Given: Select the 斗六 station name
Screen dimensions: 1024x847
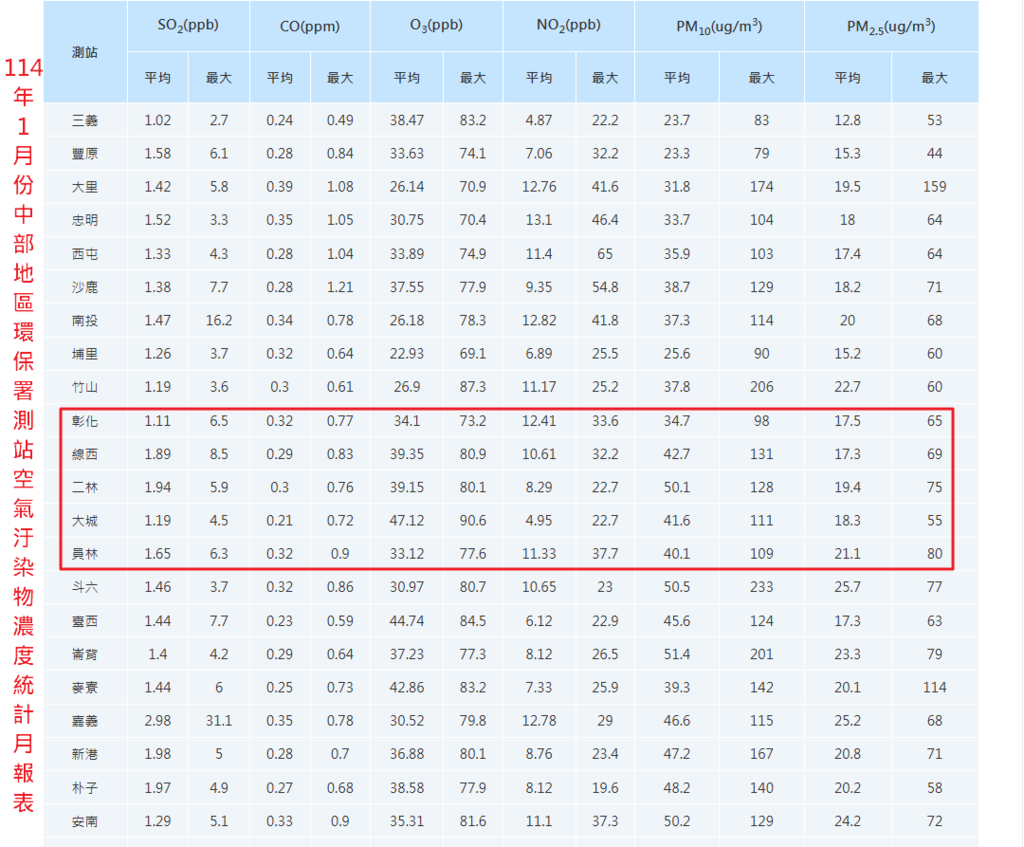Looking at the screenshot, I should tap(85, 587).
